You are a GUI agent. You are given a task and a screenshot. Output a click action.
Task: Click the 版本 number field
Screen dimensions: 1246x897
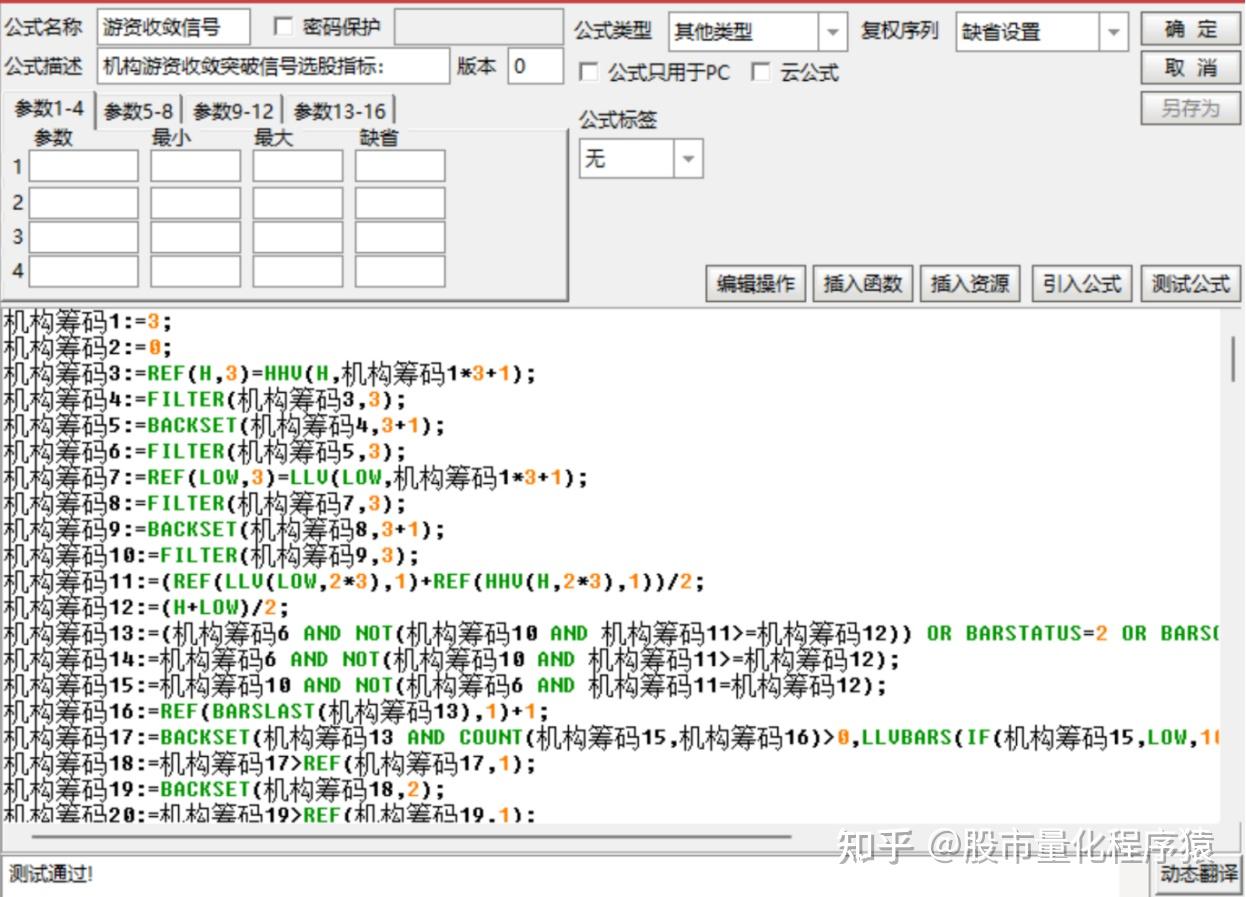(x=535, y=66)
